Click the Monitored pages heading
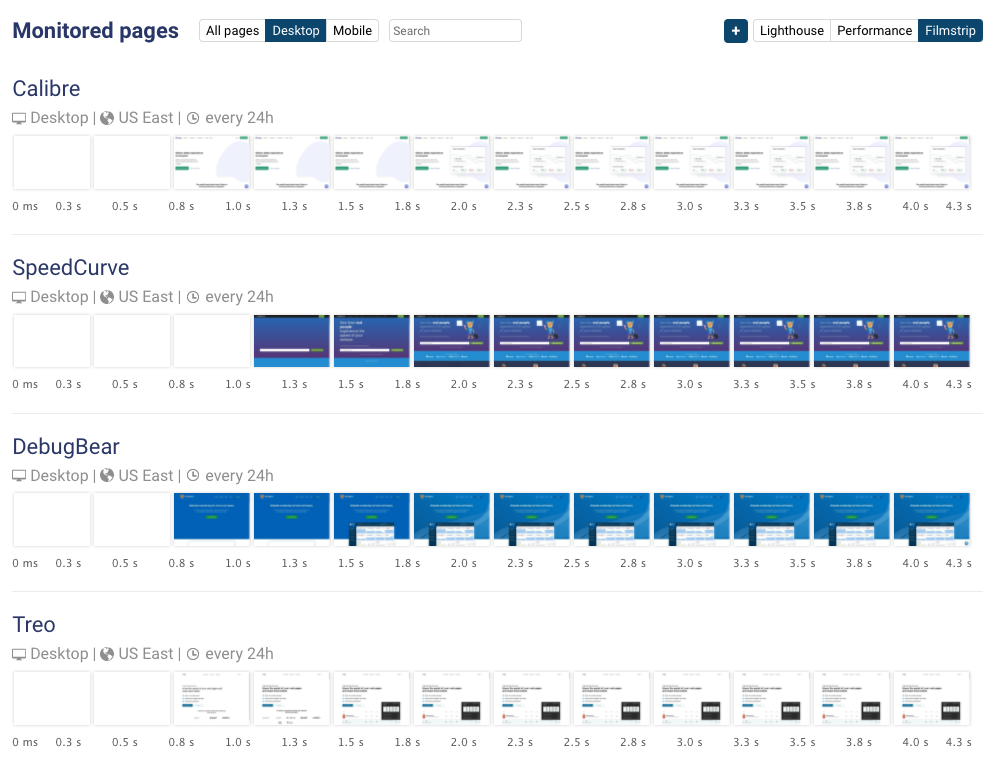 [x=96, y=30]
